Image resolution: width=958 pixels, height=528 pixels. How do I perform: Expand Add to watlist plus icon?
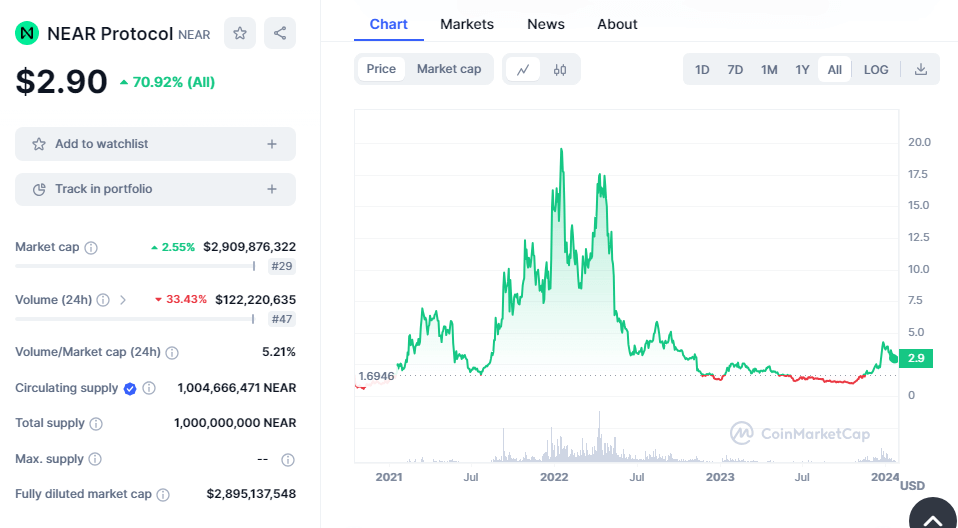(272, 144)
